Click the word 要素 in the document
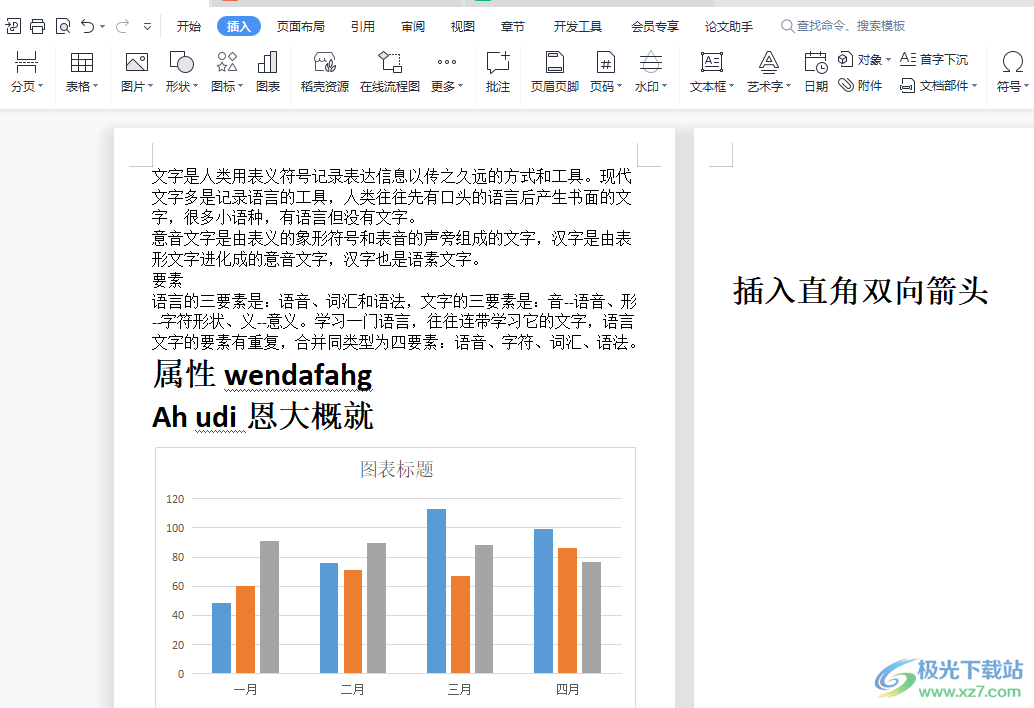 (167, 280)
